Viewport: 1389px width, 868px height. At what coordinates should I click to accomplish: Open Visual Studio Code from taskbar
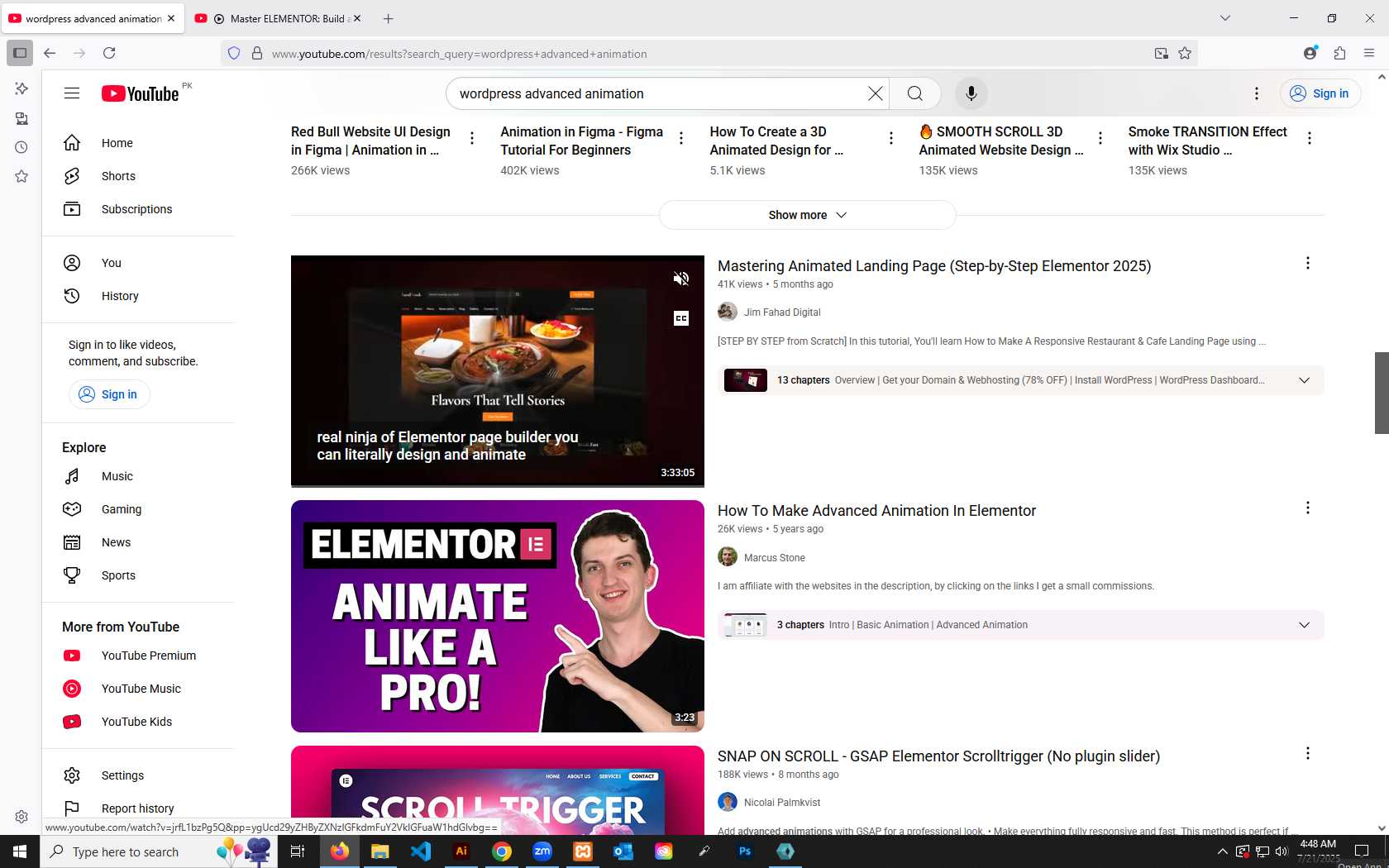point(421,851)
